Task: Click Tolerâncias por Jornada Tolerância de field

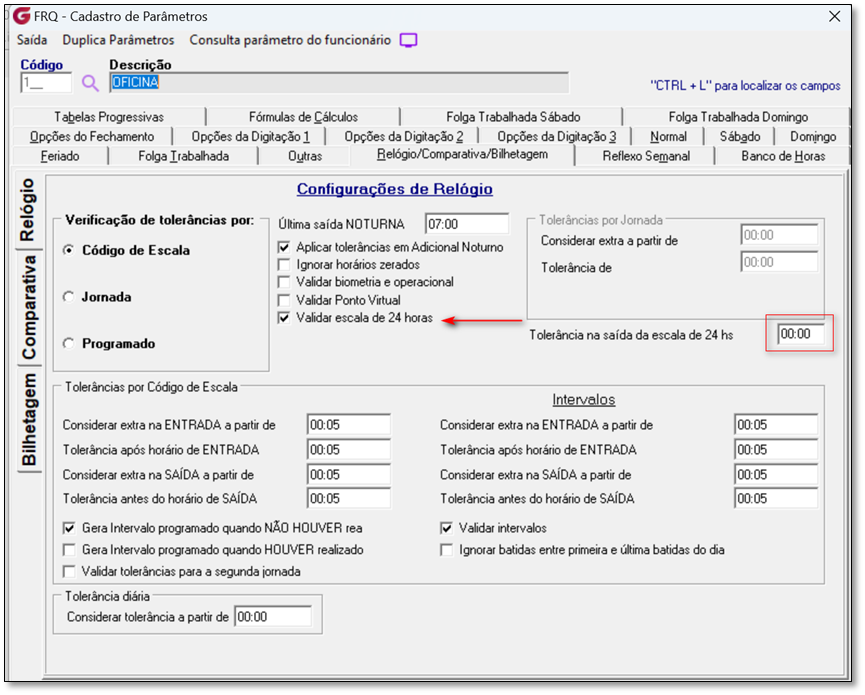Action: [779, 262]
